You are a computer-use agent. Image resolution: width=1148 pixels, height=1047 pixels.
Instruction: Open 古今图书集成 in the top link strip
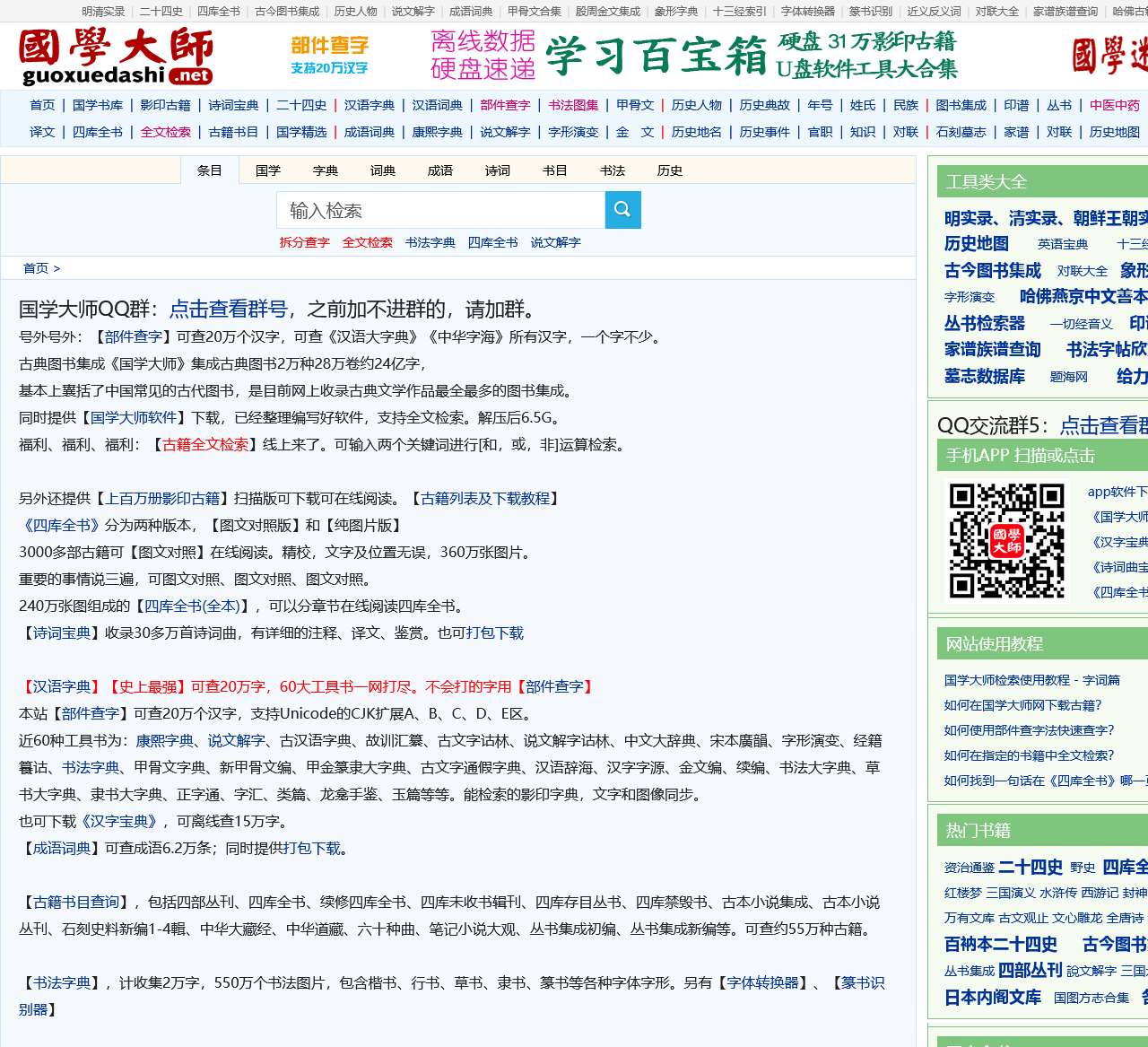click(x=287, y=12)
